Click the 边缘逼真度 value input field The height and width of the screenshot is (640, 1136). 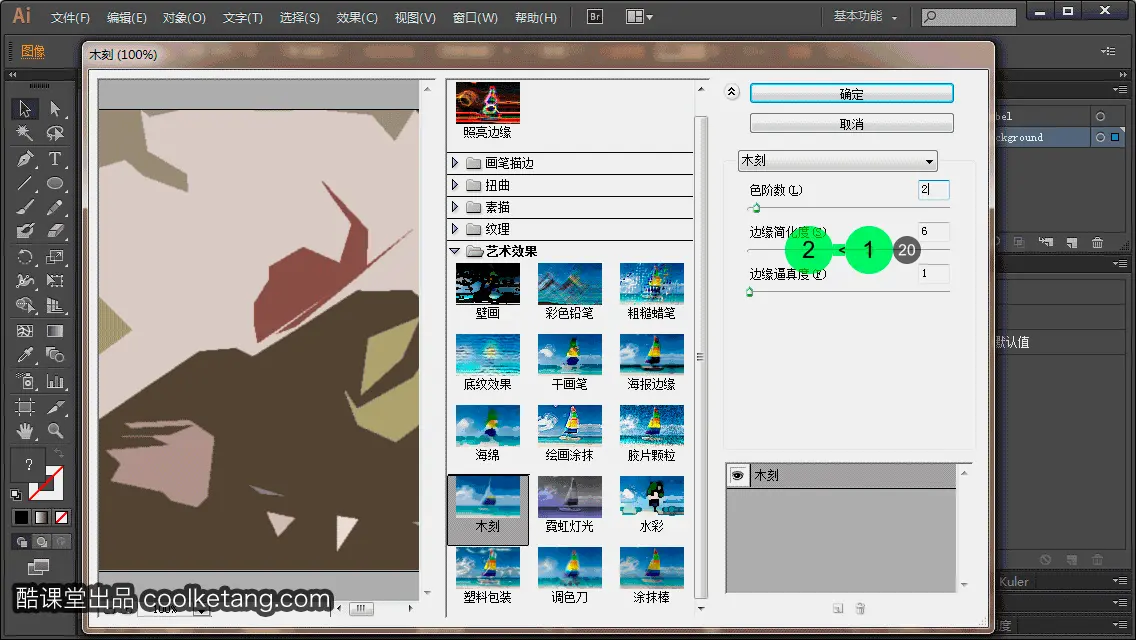pos(933,273)
